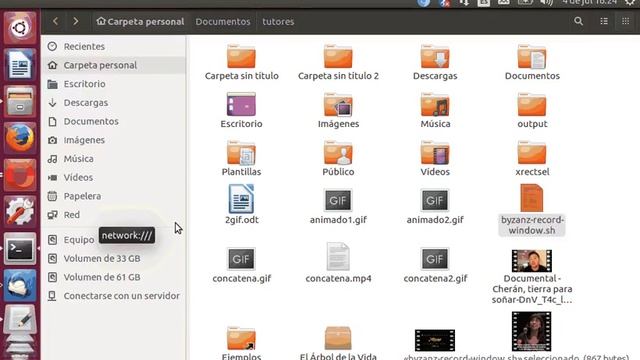Click Carpeta personal in the path bar
The height and width of the screenshot is (360, 640).
[140, 22]
